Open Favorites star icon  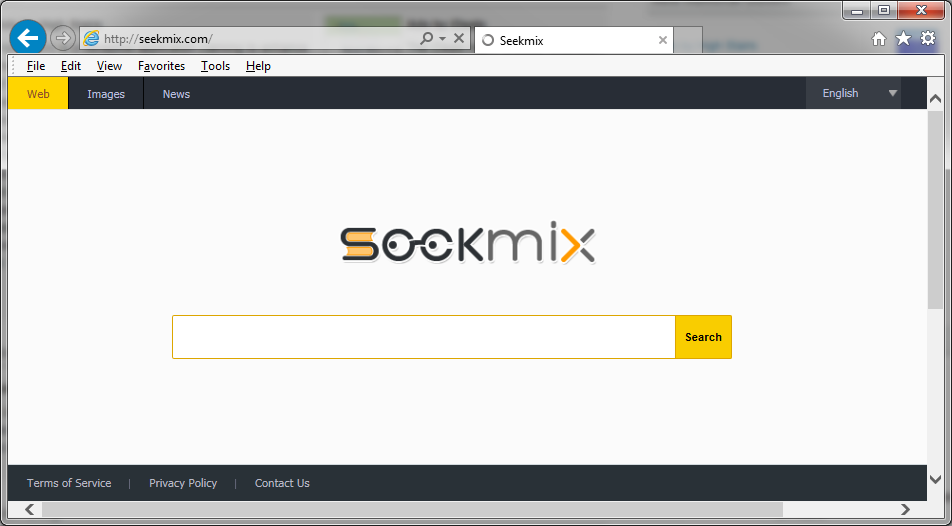click(x=903, y=39)
